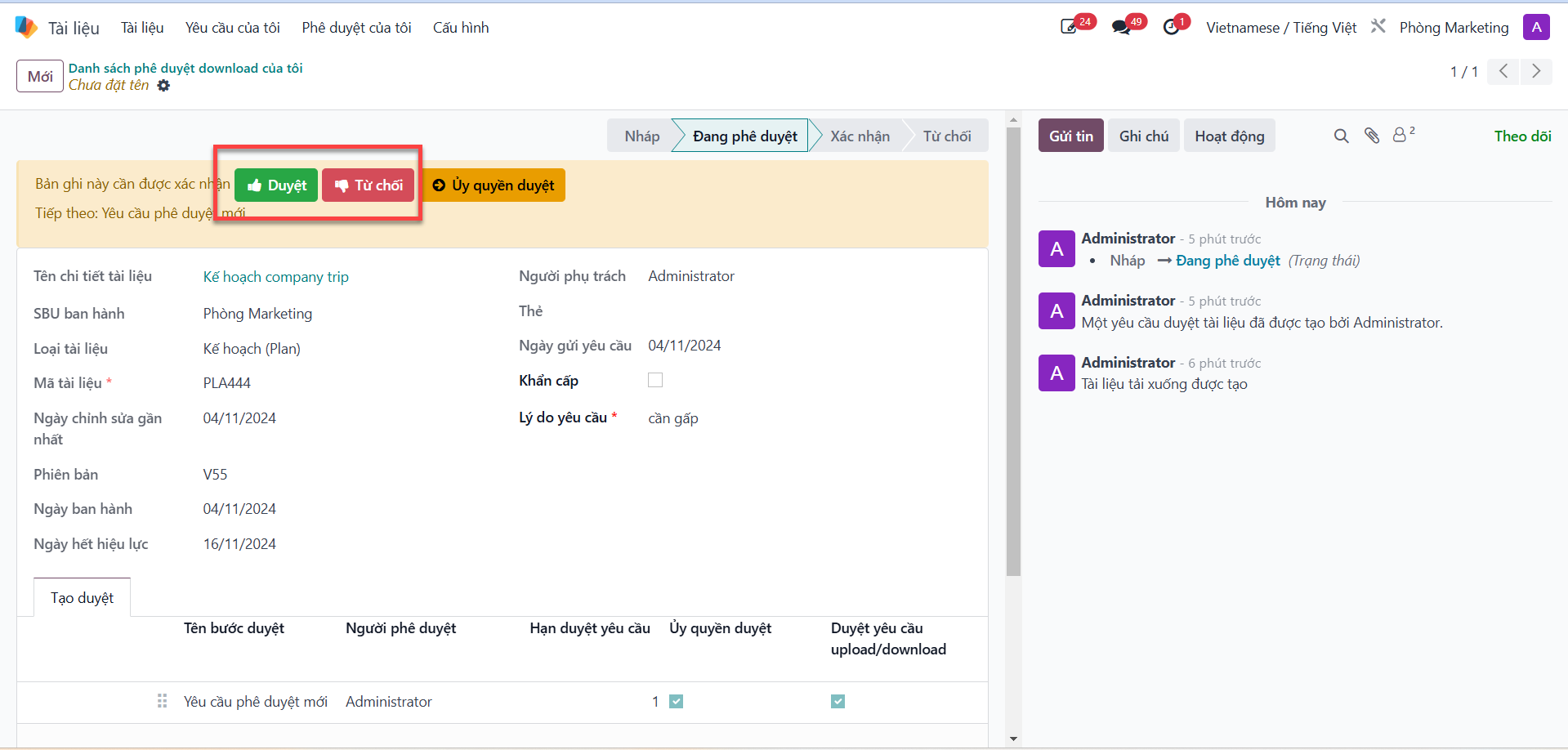Open chat messages icon with 49 badge
This screenshot has height=750, width=1568.
click(x=1121, y=27)
